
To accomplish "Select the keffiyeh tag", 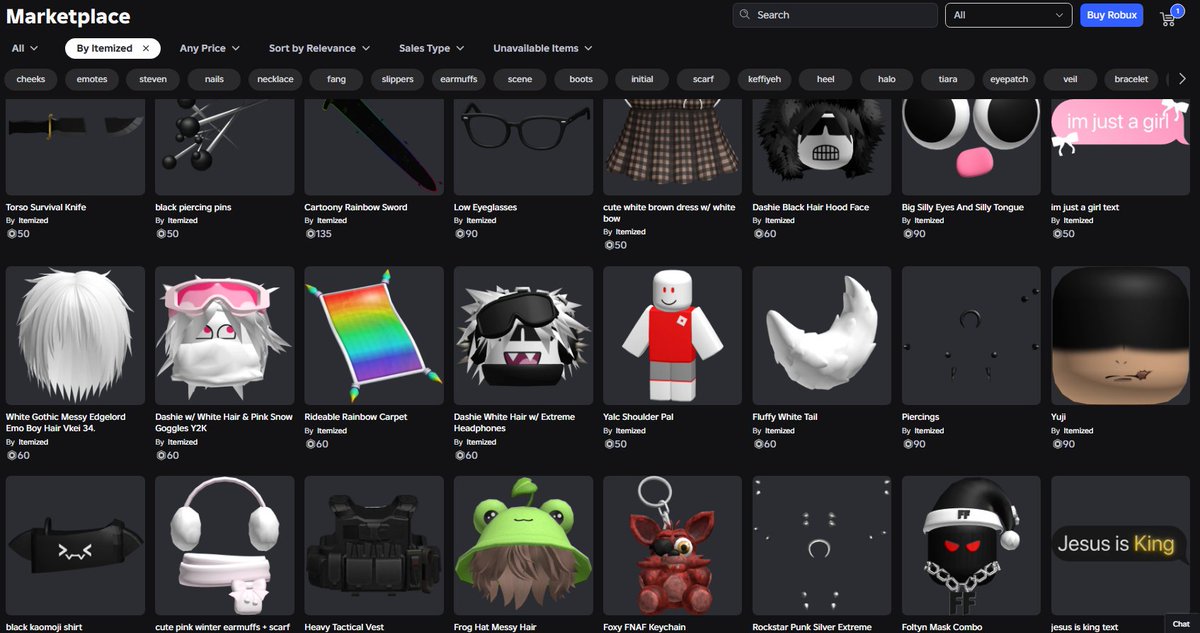I will click(x=764, y=79).
